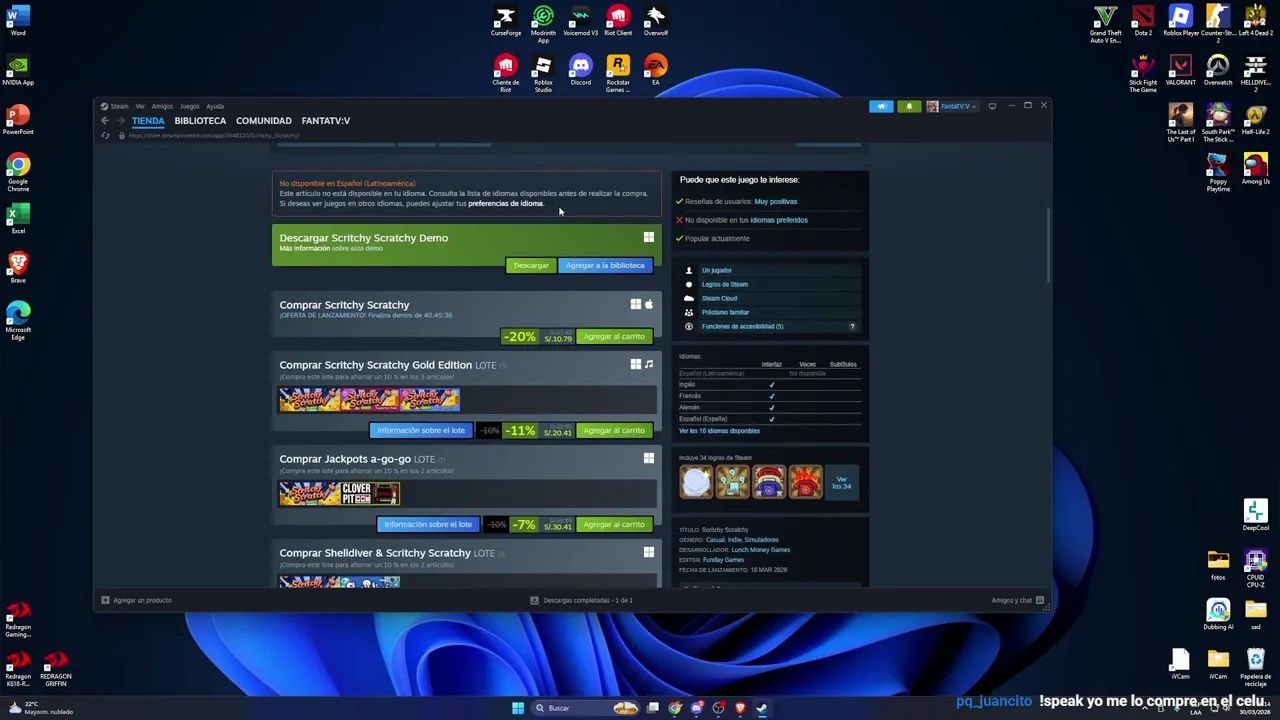Open the Amigos menu

coord(162,106)
